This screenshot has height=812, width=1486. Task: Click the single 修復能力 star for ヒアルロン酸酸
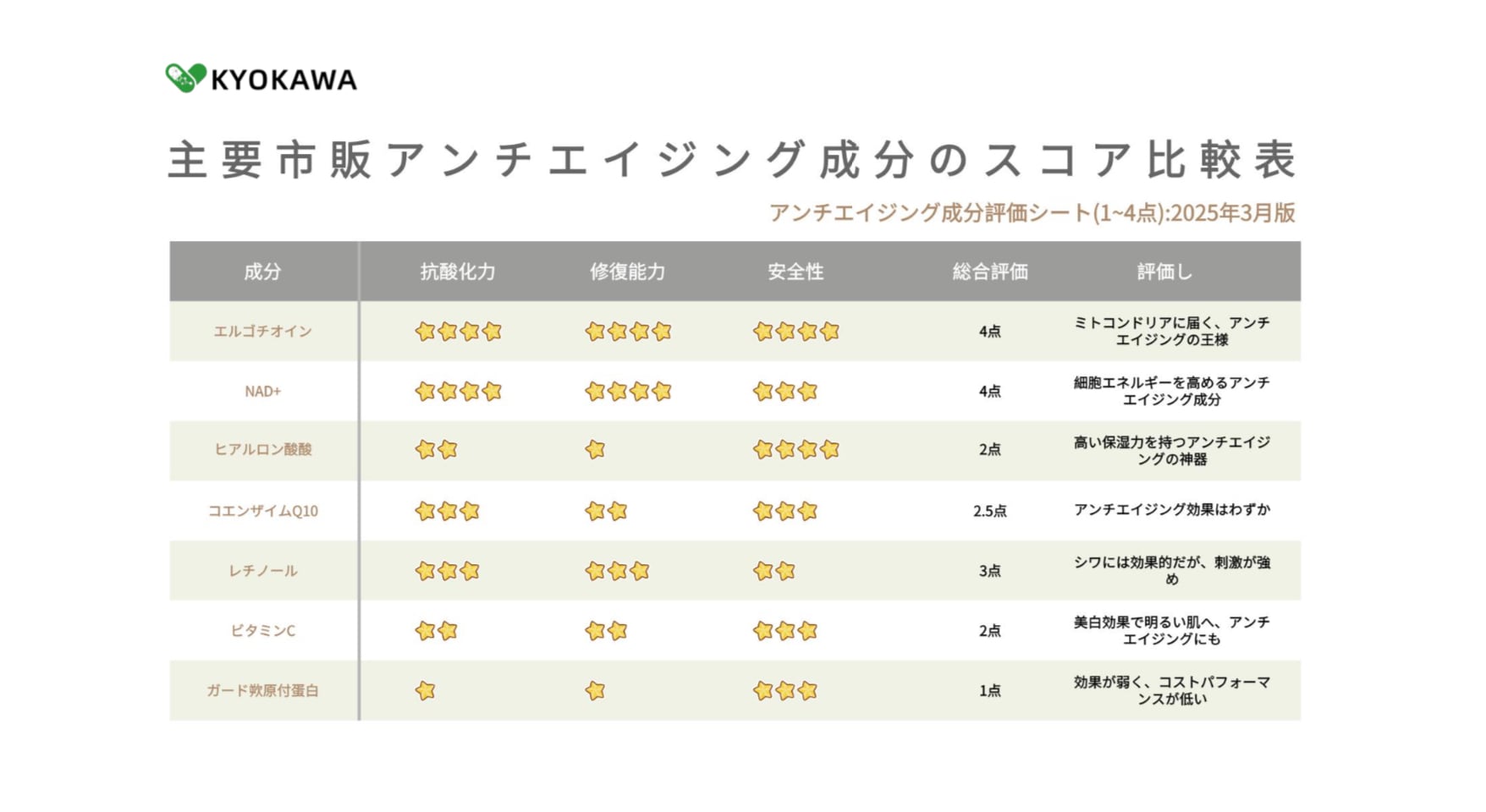[x=596, y=450]
